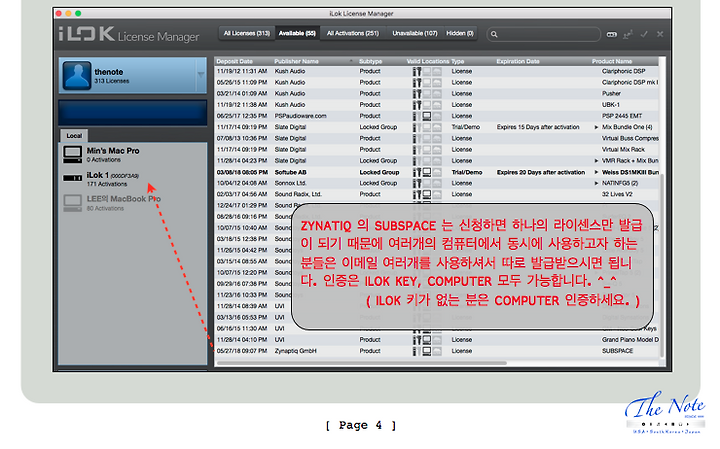Click 'Expires 20 Days after activation' cell

540,172
